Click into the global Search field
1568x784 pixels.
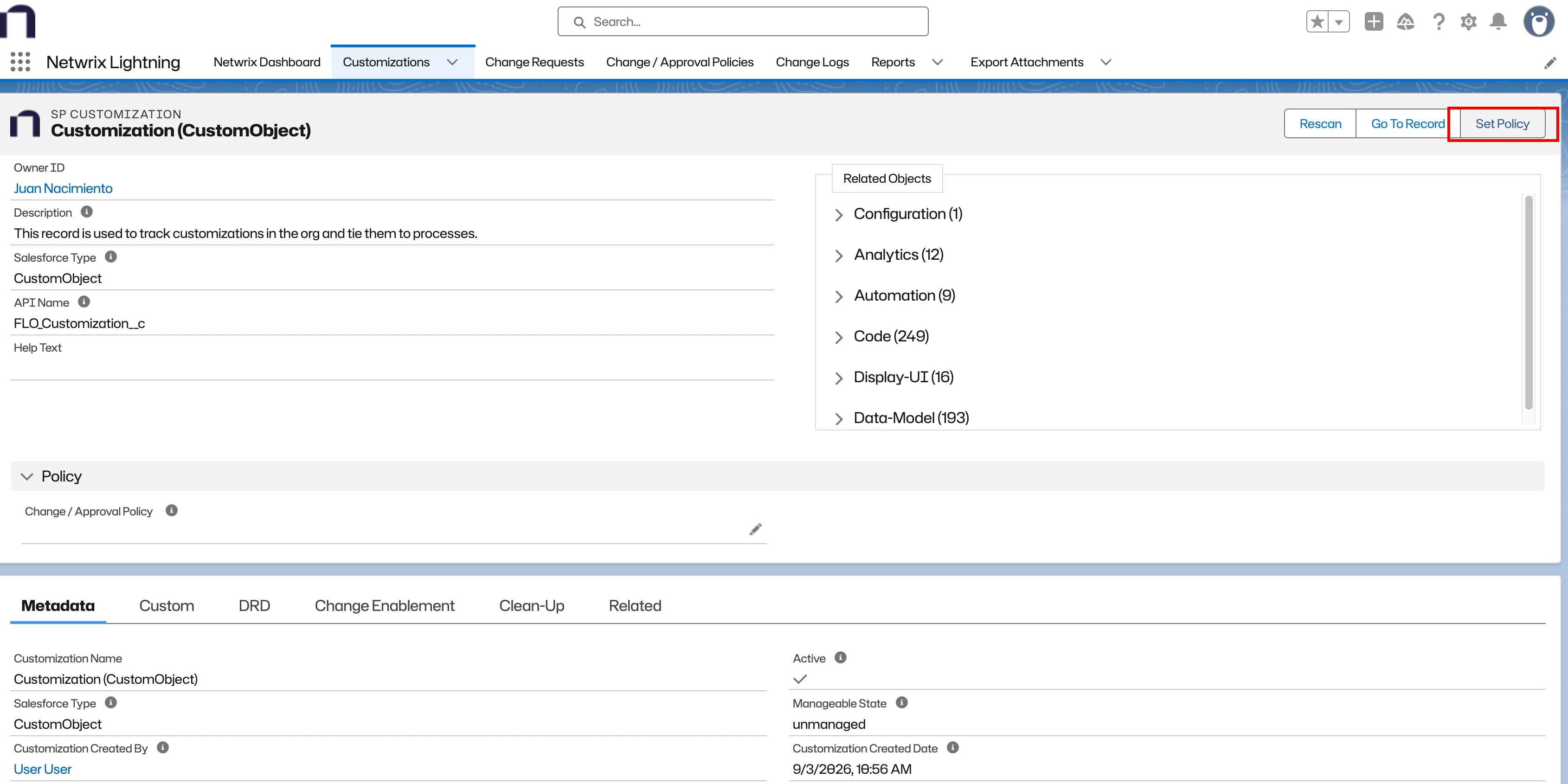pos(743,22)
